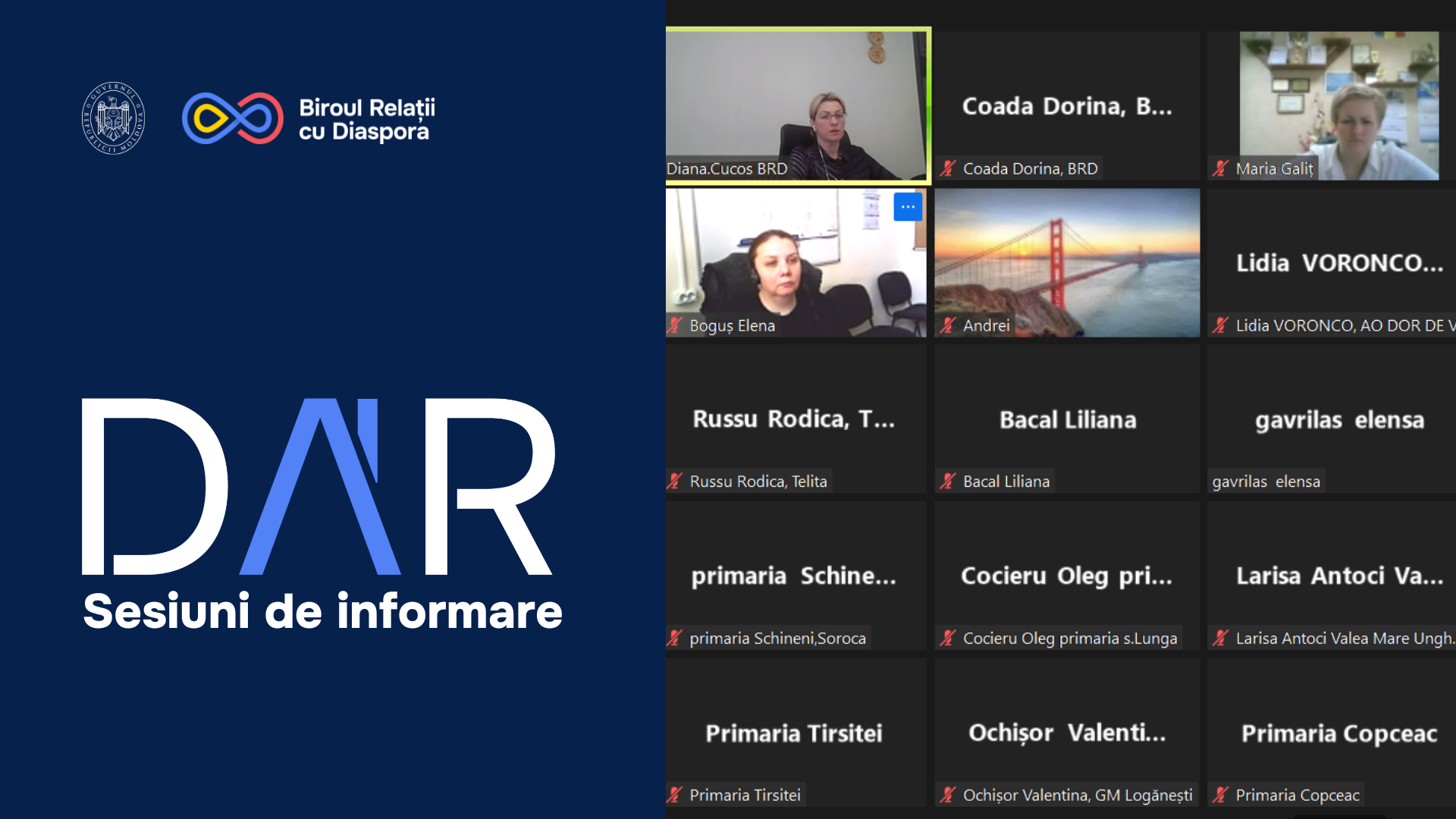Click the muted mic icon beside Primaria Copceac label
The image size is (1456, 819).
pos(1220,795)
